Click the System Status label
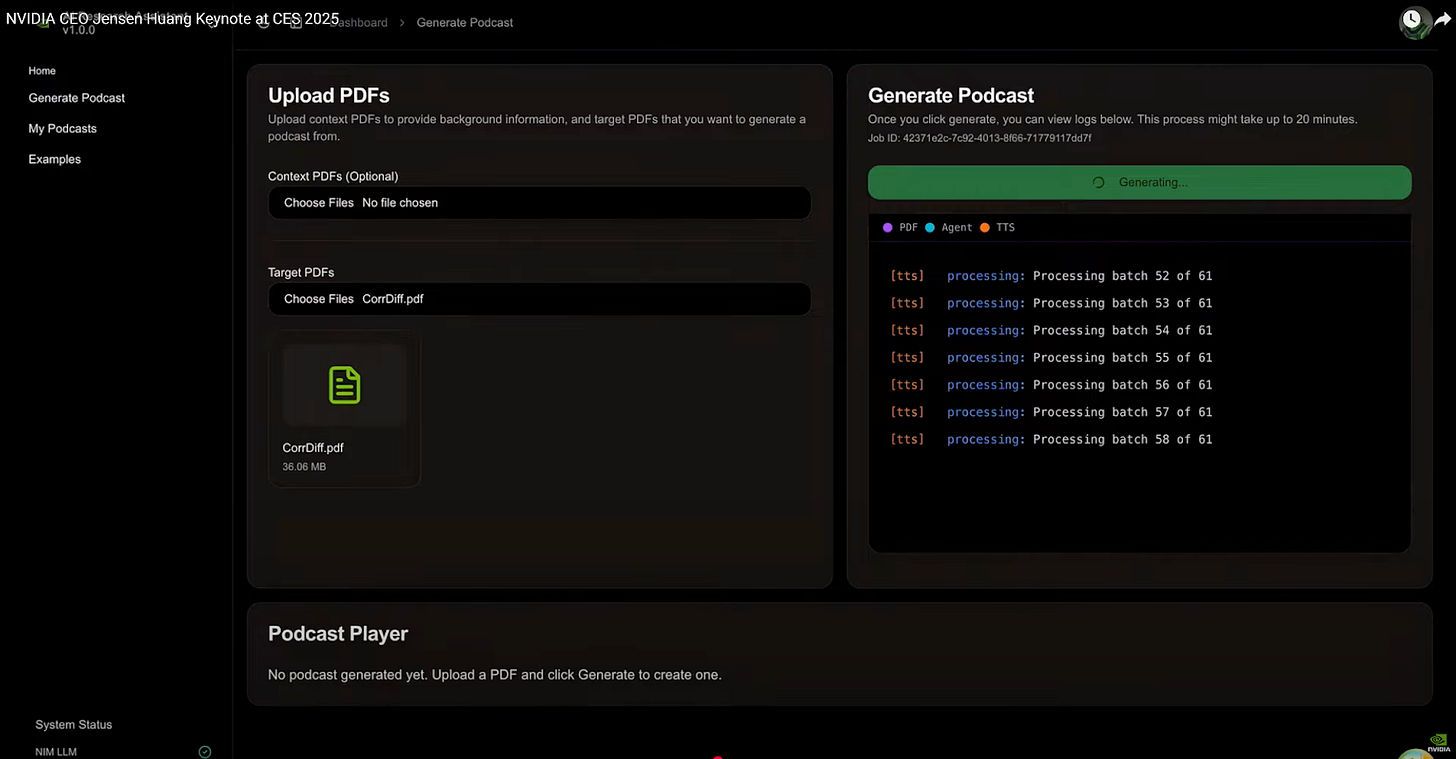This screenshot has width=1456, height=759. point(74,725)
